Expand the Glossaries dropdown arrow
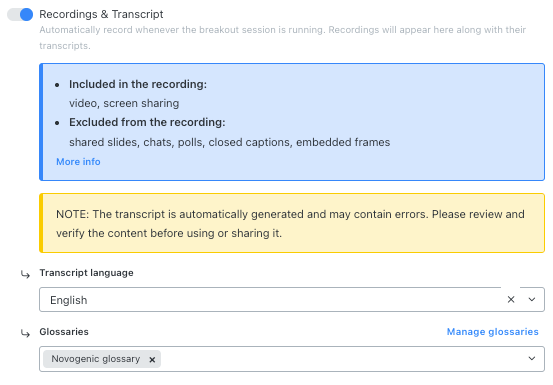Viewport: 553px width, 385px height. (x=532, y=359)
